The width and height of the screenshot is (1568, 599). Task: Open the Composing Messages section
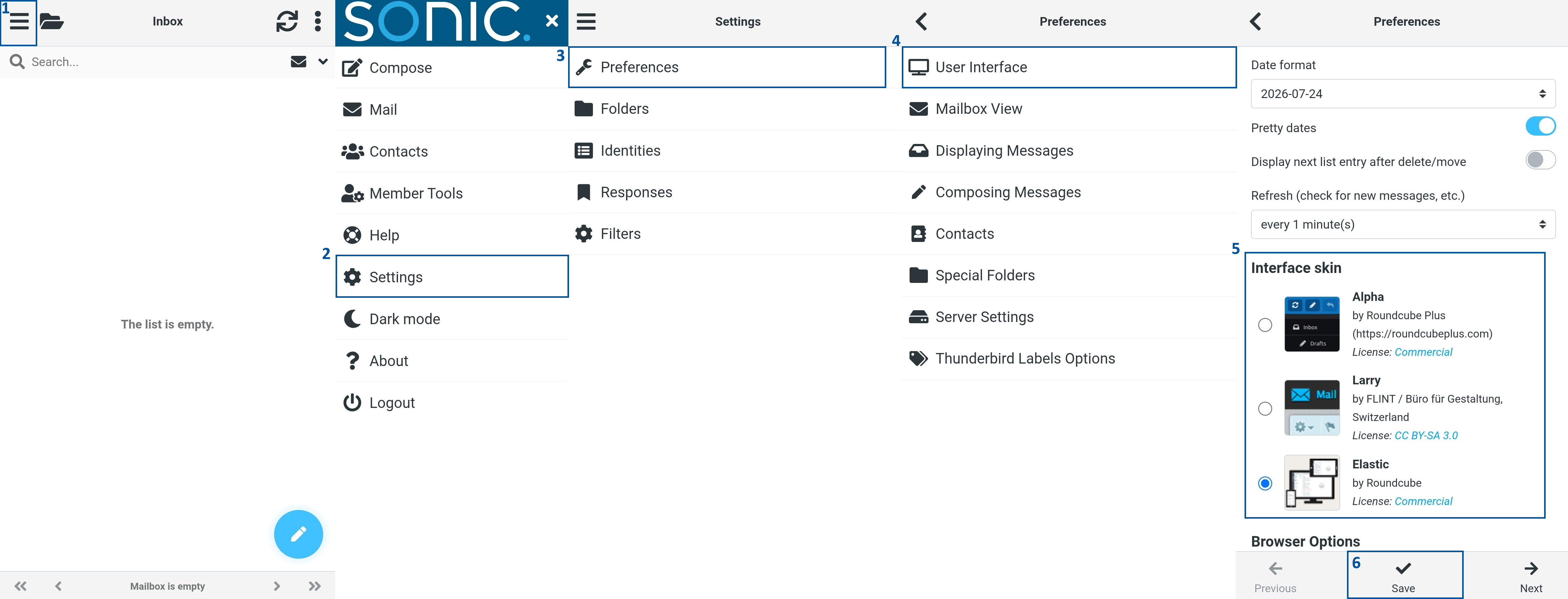pos(1069,192)
